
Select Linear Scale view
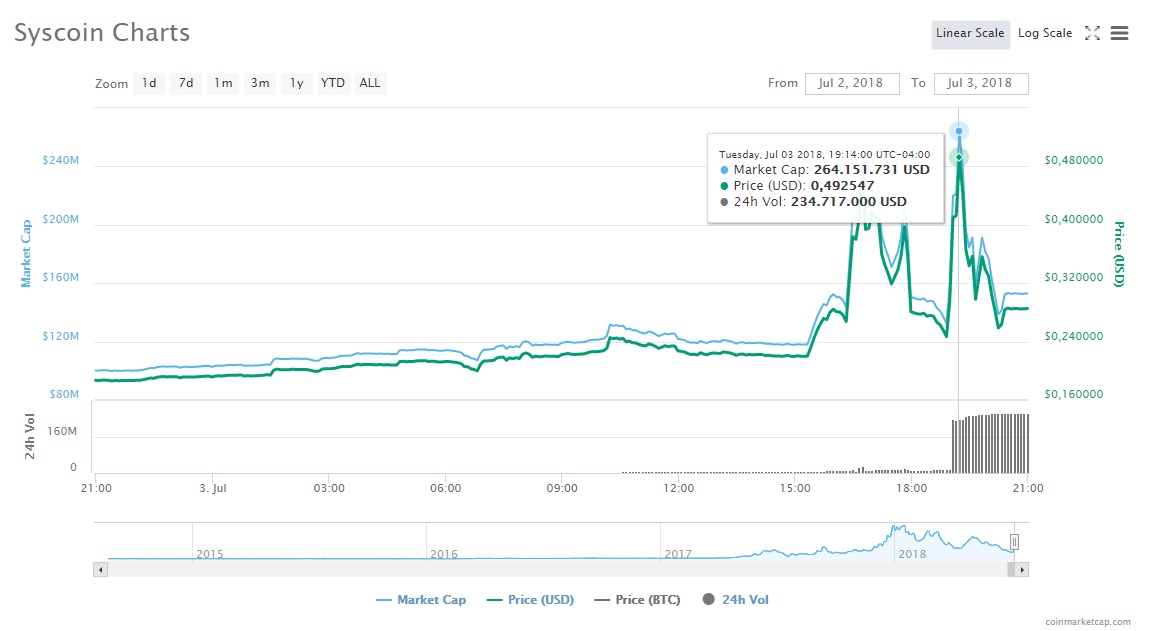click(970, 33)
